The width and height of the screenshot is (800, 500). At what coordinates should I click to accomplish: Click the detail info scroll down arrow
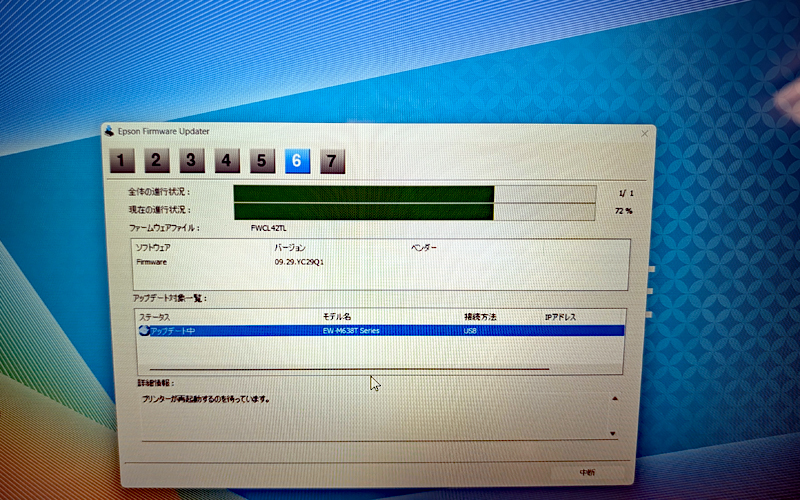pyautogui.click(x=613, y=434)
